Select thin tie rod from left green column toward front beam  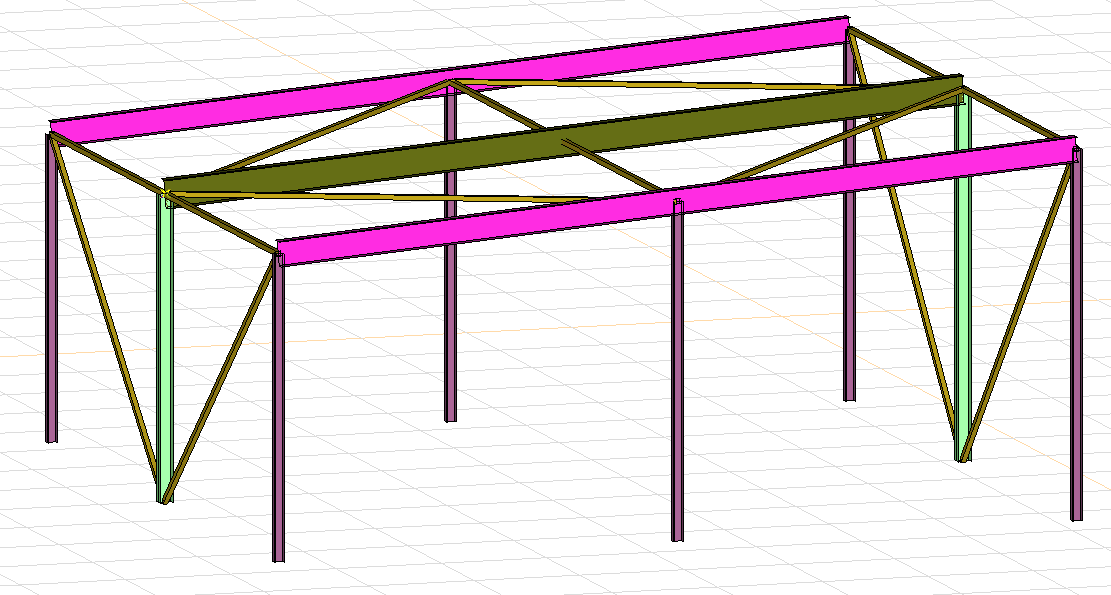pyautogui.click(x=376, y=197)
